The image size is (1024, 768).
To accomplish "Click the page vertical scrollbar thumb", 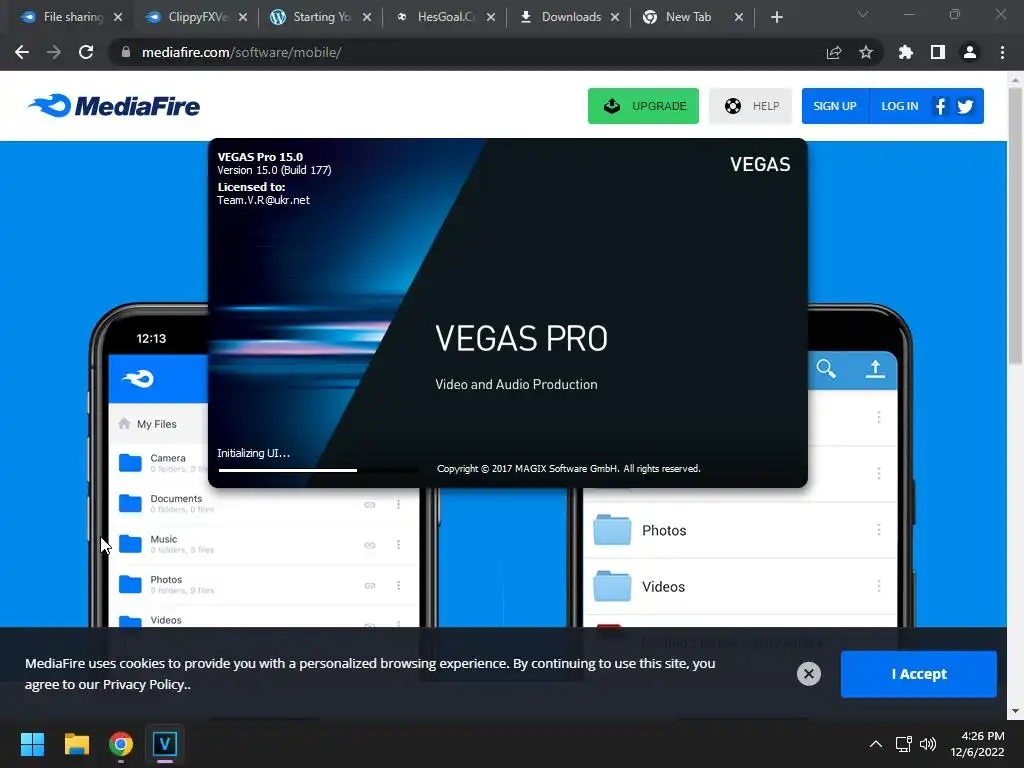I will coord(1015,225).
